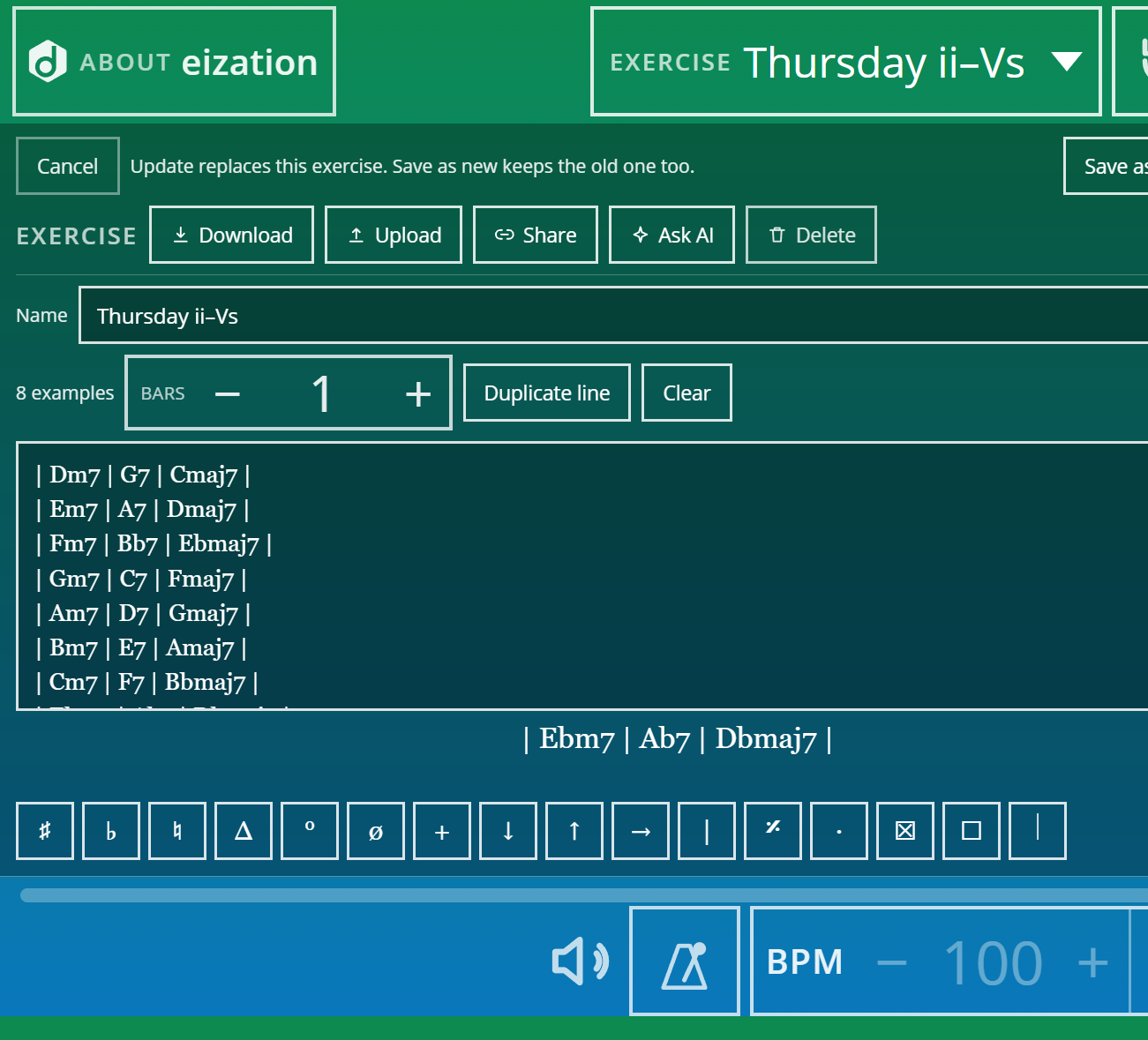Open the Thursday ii–Vs exercise dropdown
This screenshot has width=1148, height=1040.
846,62
